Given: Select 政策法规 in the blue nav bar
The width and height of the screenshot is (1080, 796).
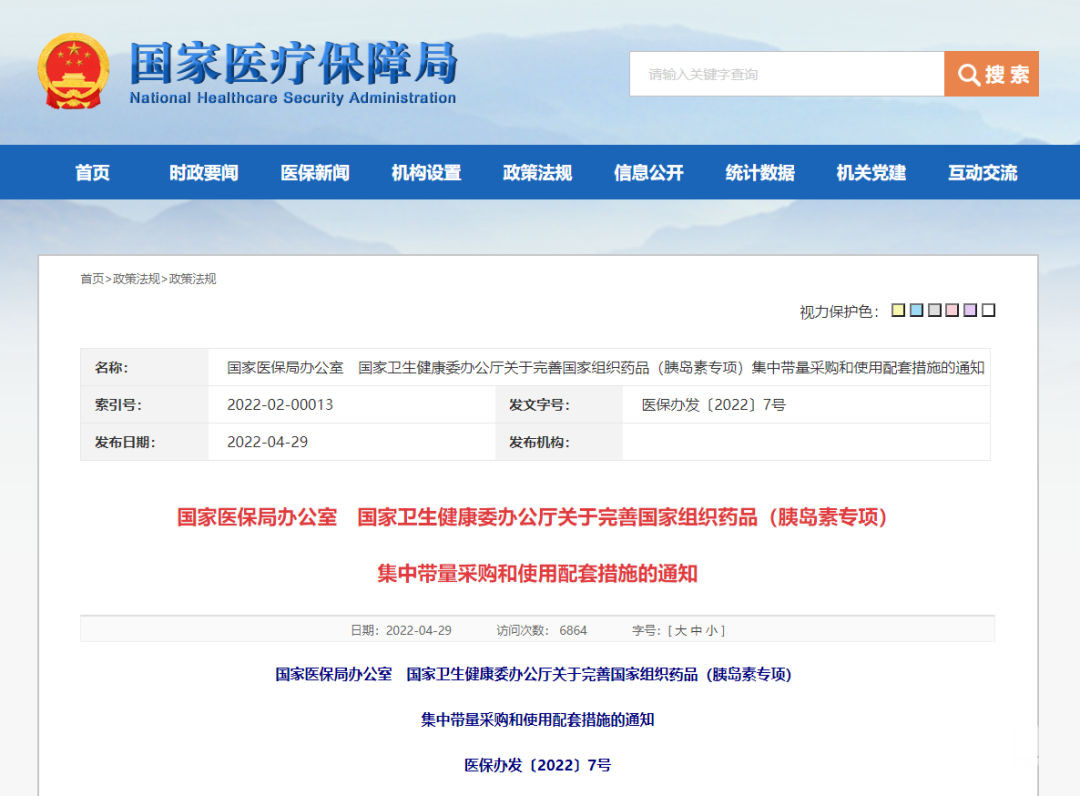Looking at the screenshot, I should click(537, 172).
